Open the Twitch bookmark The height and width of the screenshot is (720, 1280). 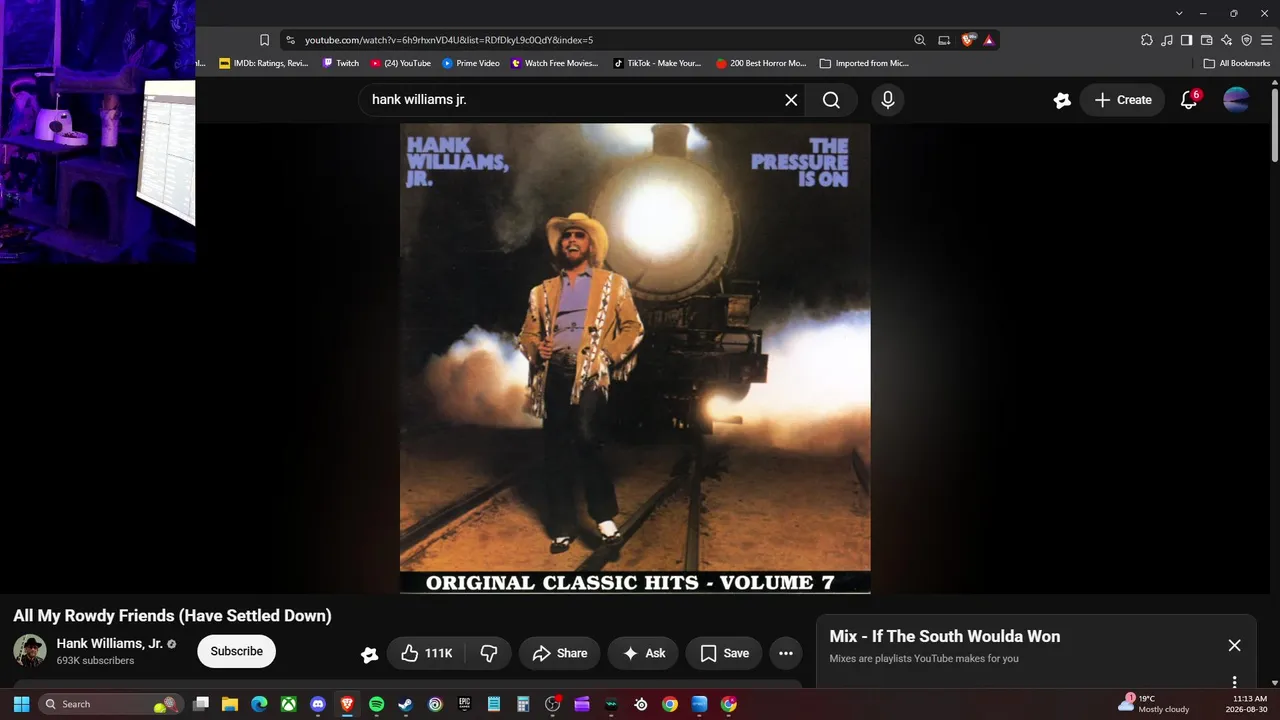coord(340,63)
